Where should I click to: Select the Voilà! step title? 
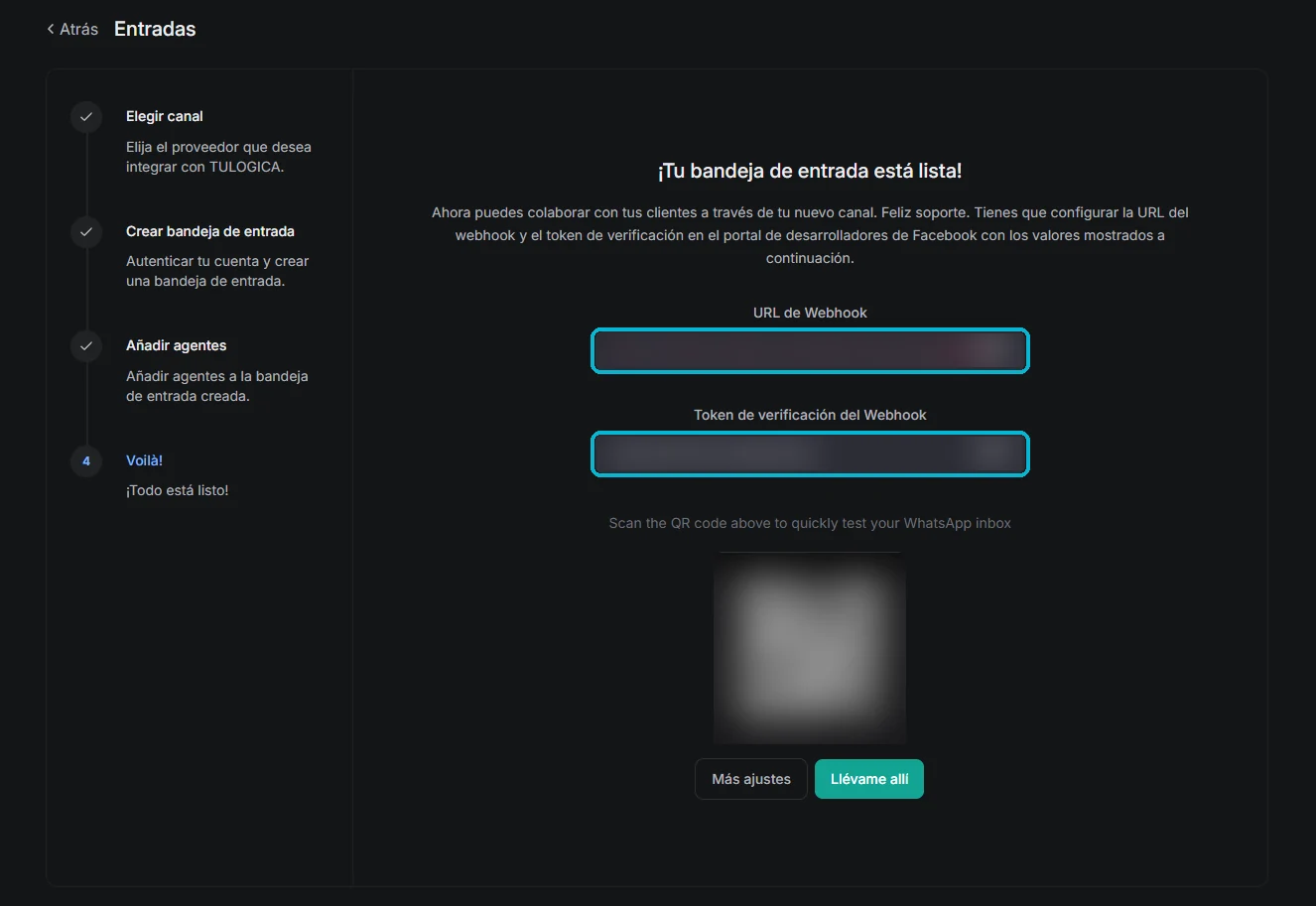tap(145, 460)
